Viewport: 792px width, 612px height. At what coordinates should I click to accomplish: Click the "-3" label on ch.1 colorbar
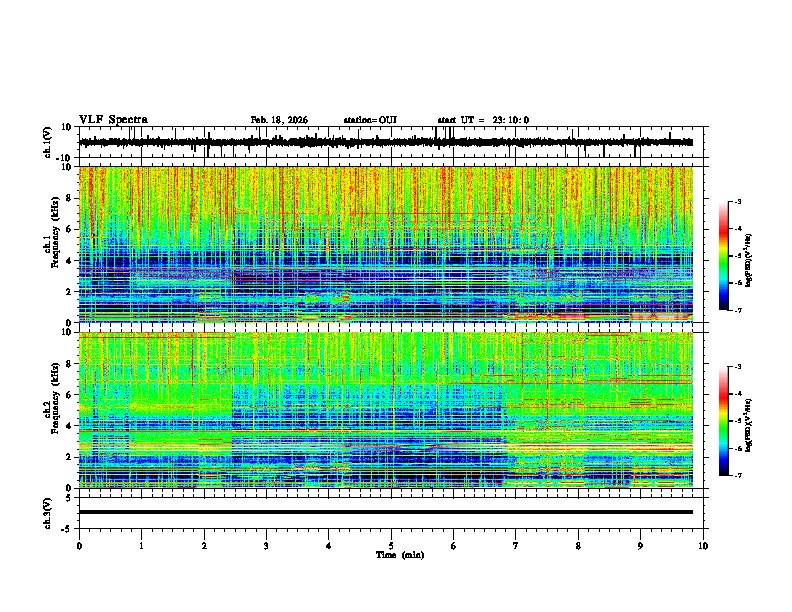(737, 201)
